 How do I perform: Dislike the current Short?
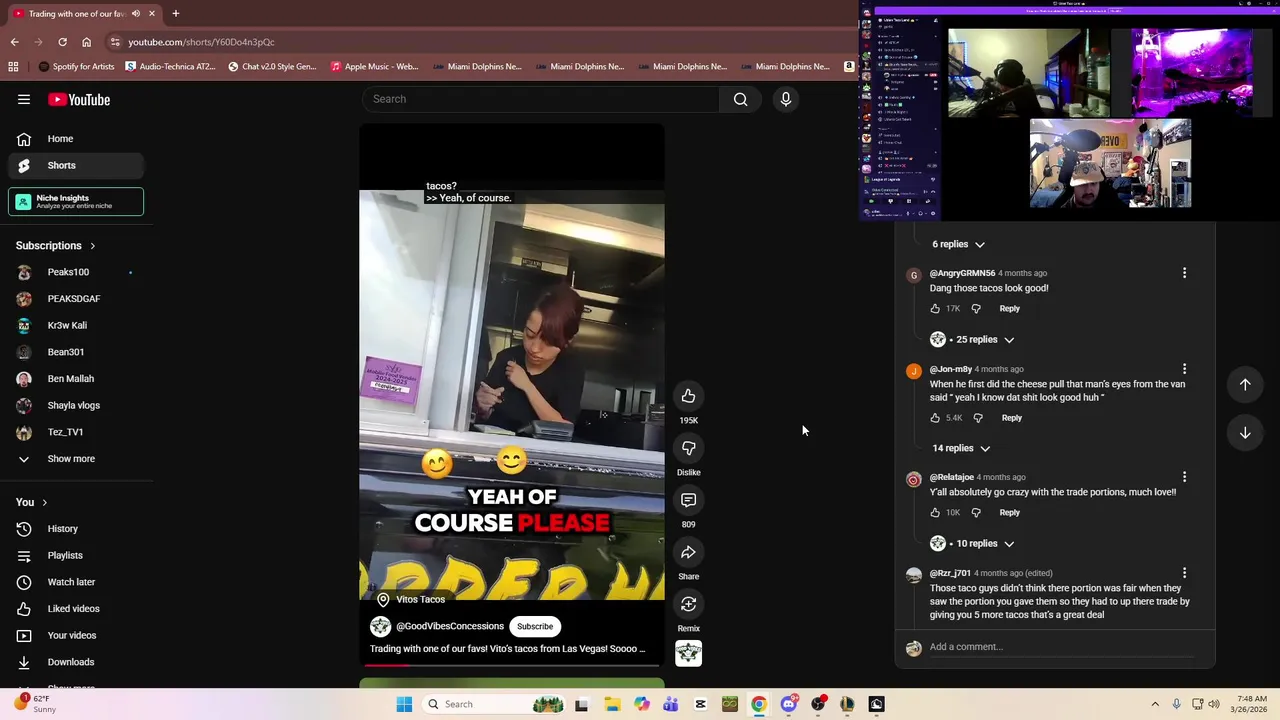(x=688, y=448)
